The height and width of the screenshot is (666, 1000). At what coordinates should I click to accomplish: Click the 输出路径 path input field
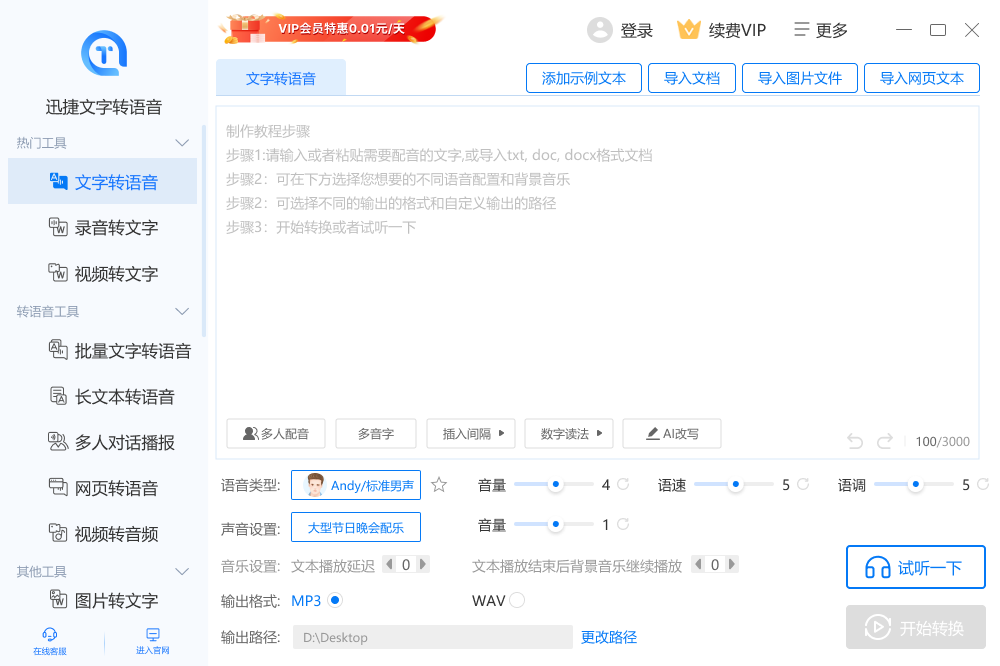[432, 637]
